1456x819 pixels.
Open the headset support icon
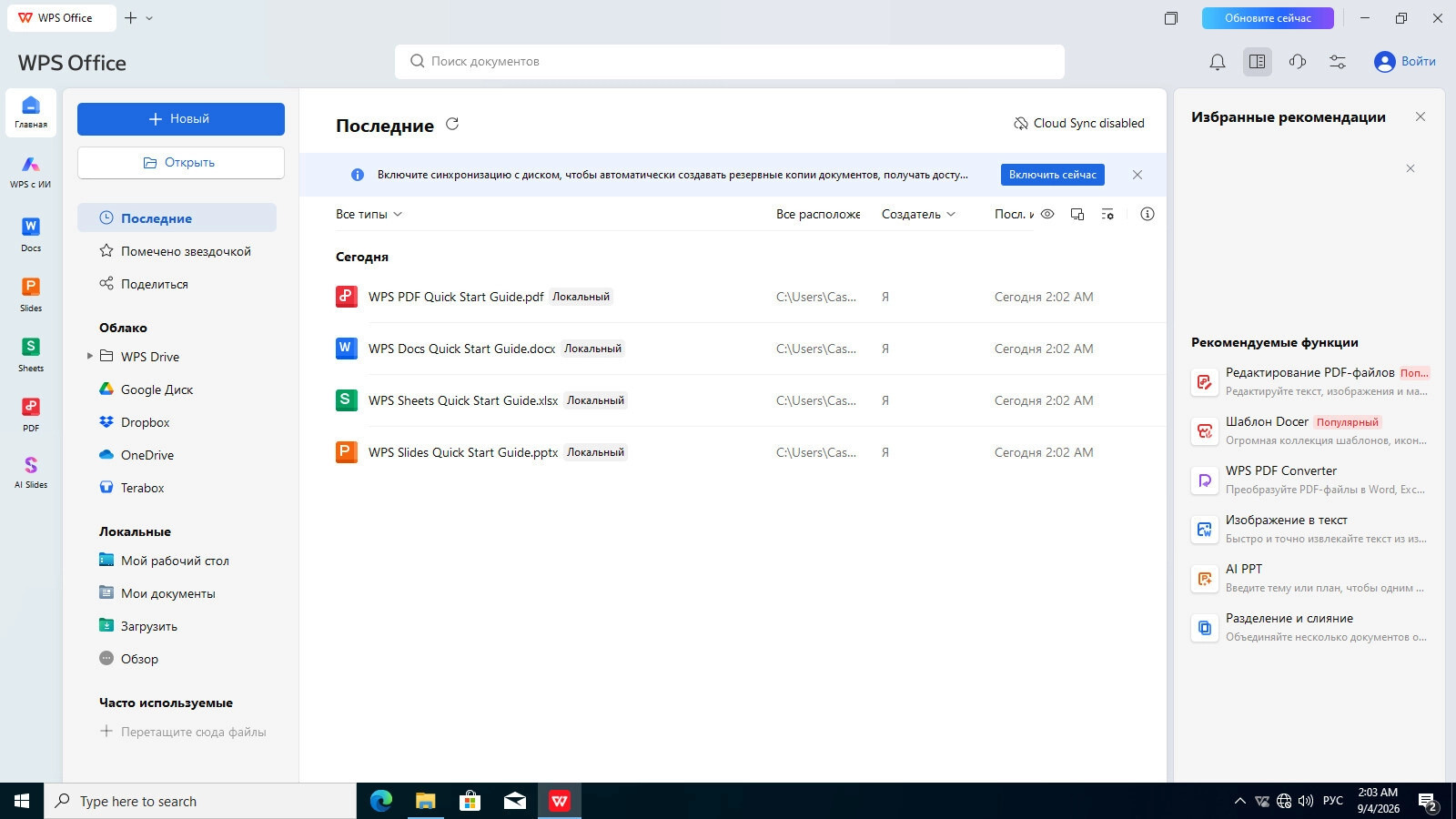[x=1298, y=62]
